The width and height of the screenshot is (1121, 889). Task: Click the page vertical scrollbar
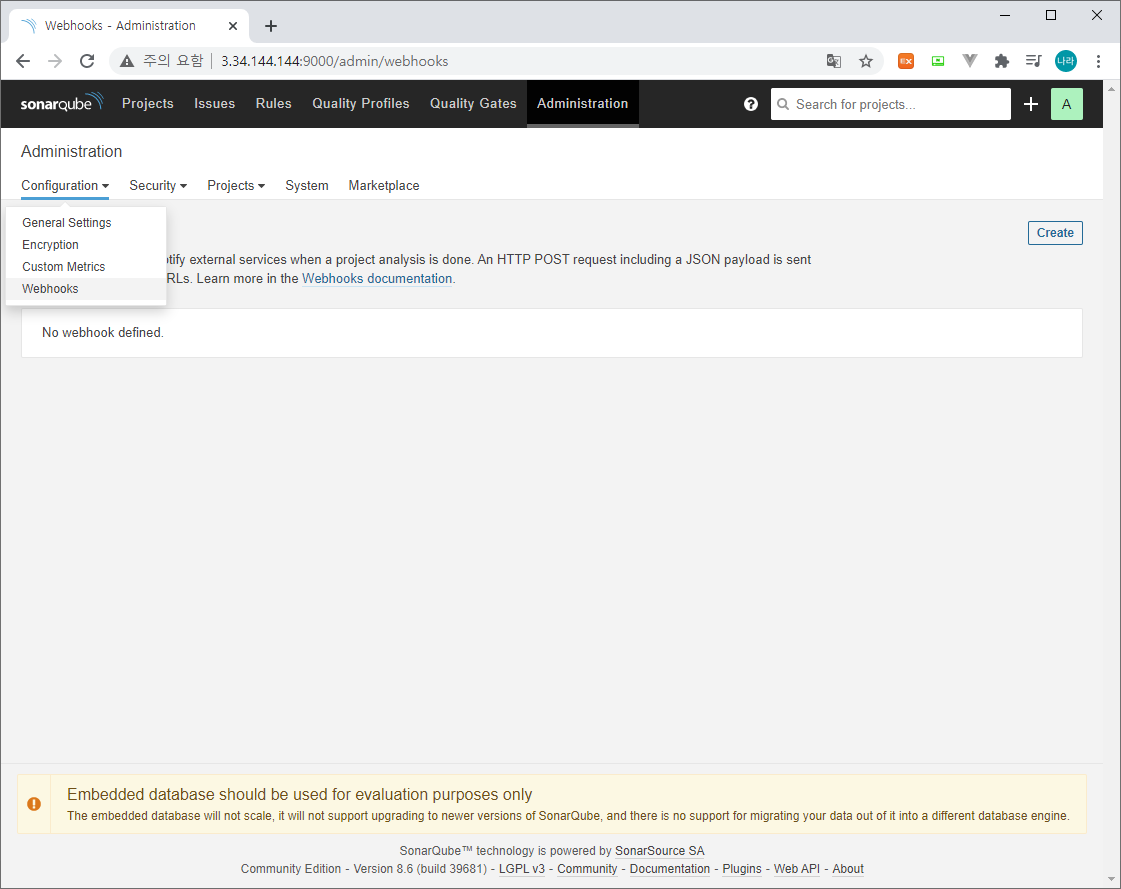pos(1112,484)
